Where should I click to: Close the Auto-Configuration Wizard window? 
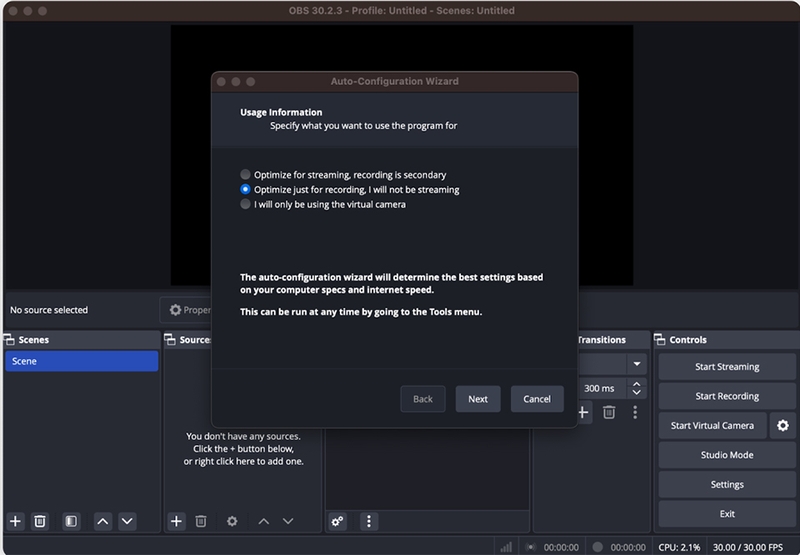pyautogui.click(x=221, y=82)
